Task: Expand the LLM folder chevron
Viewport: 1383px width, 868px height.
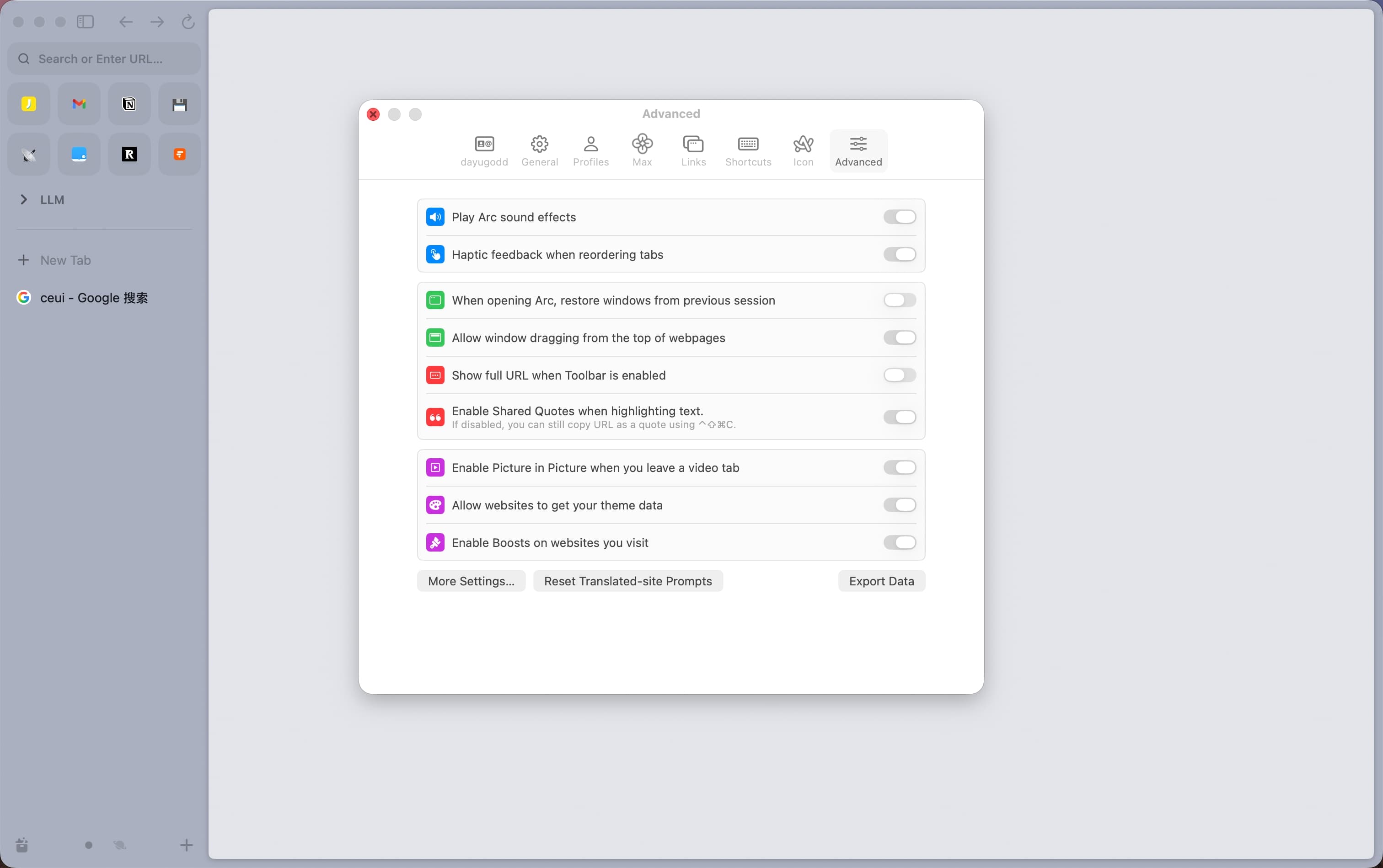Action: point(23,200)
